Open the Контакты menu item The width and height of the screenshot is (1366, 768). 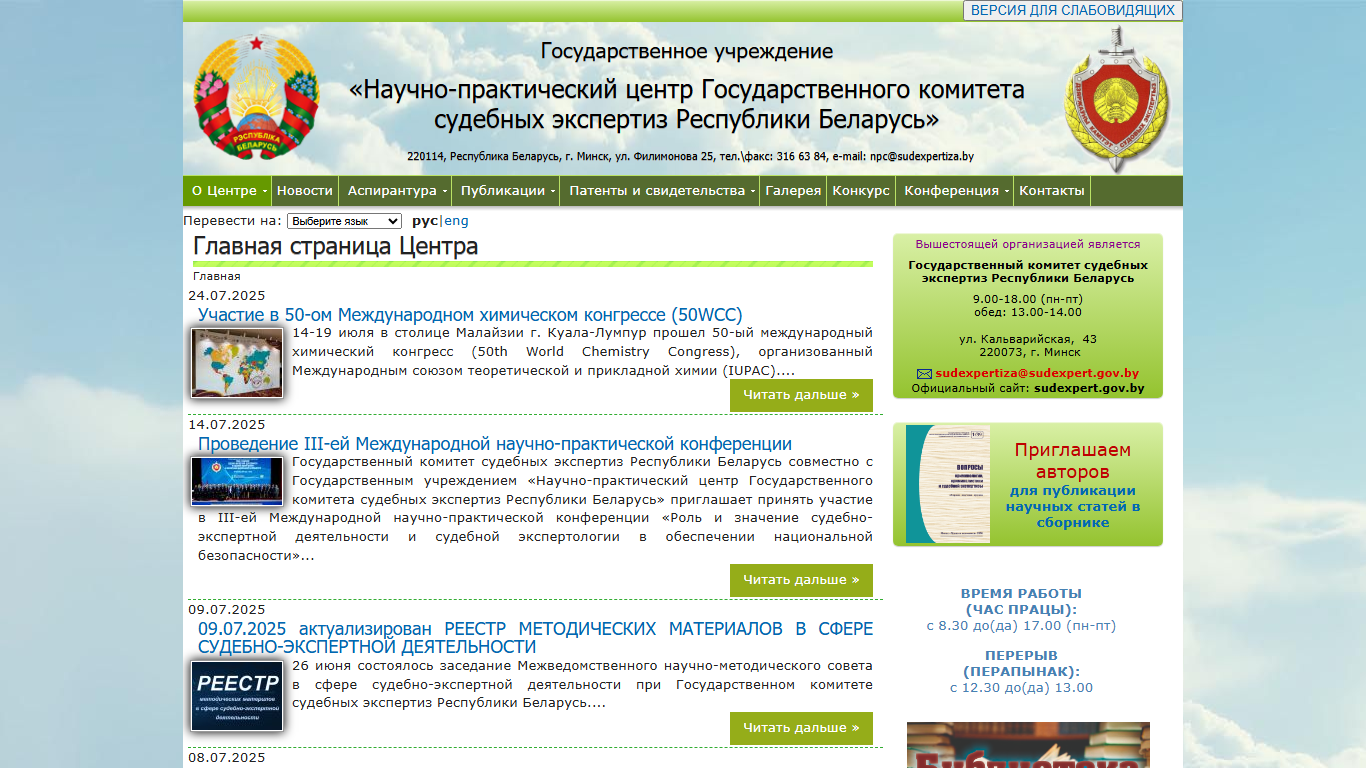click(x=1051, y=191)
